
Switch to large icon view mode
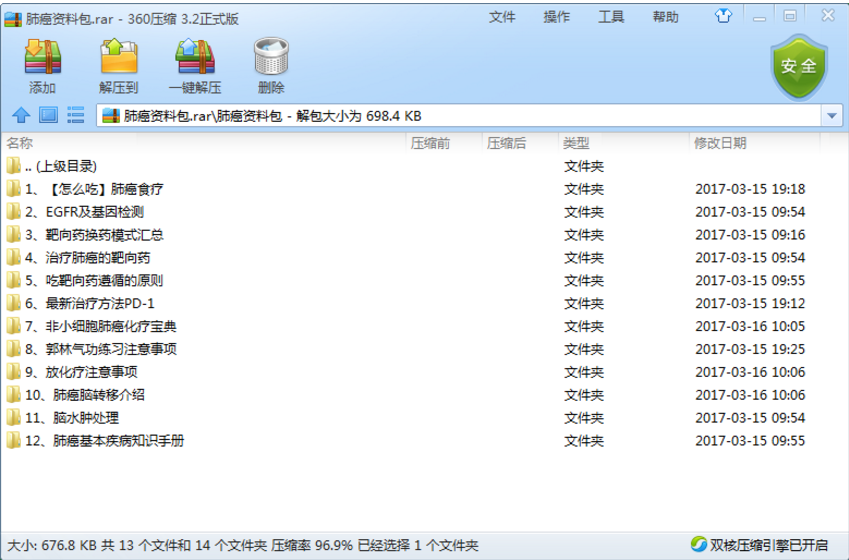tap(48, 116)
